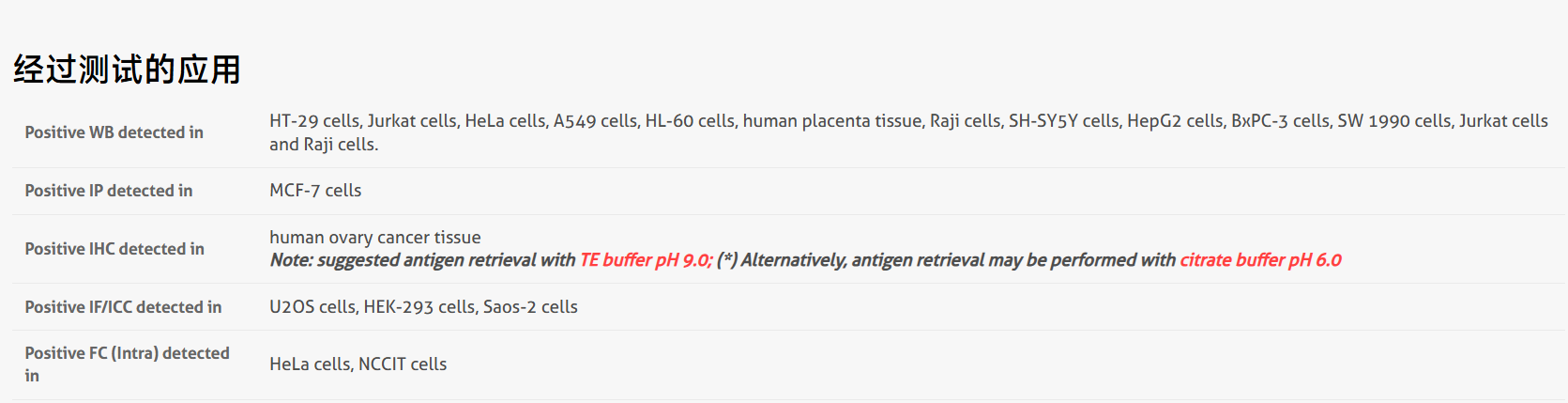This screenshot has width=1568, height=403.
Task: Click the red TE buffer pH 9.0 text
Action: click(x=646, y=260)
